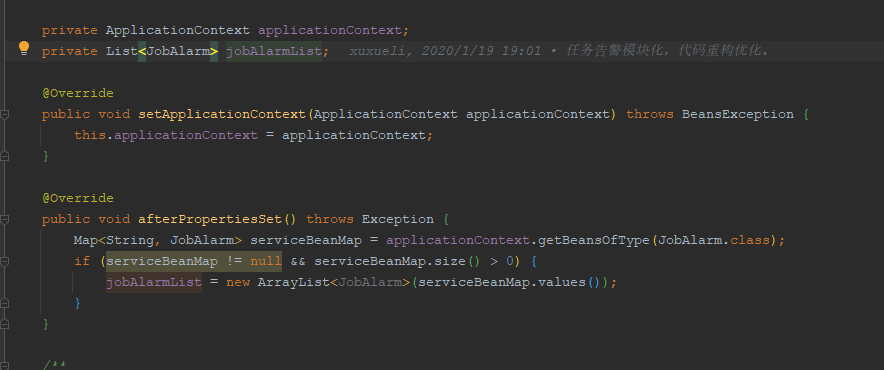Click fold end marker at afterPropertiesSet closing brace

(x=5, y=324)
